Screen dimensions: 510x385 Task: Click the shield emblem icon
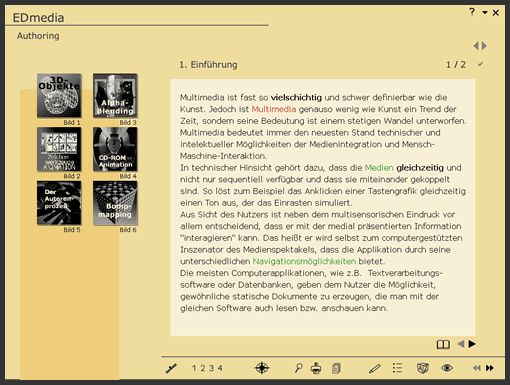[x=423, y=368]
